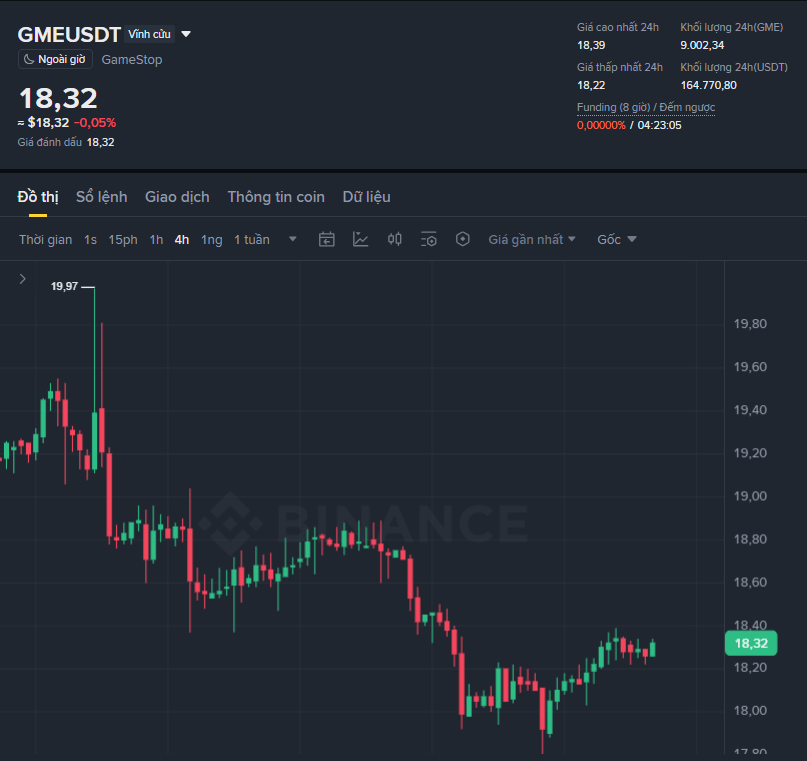Click the 19,80 price axis label

tap(750, 324)
